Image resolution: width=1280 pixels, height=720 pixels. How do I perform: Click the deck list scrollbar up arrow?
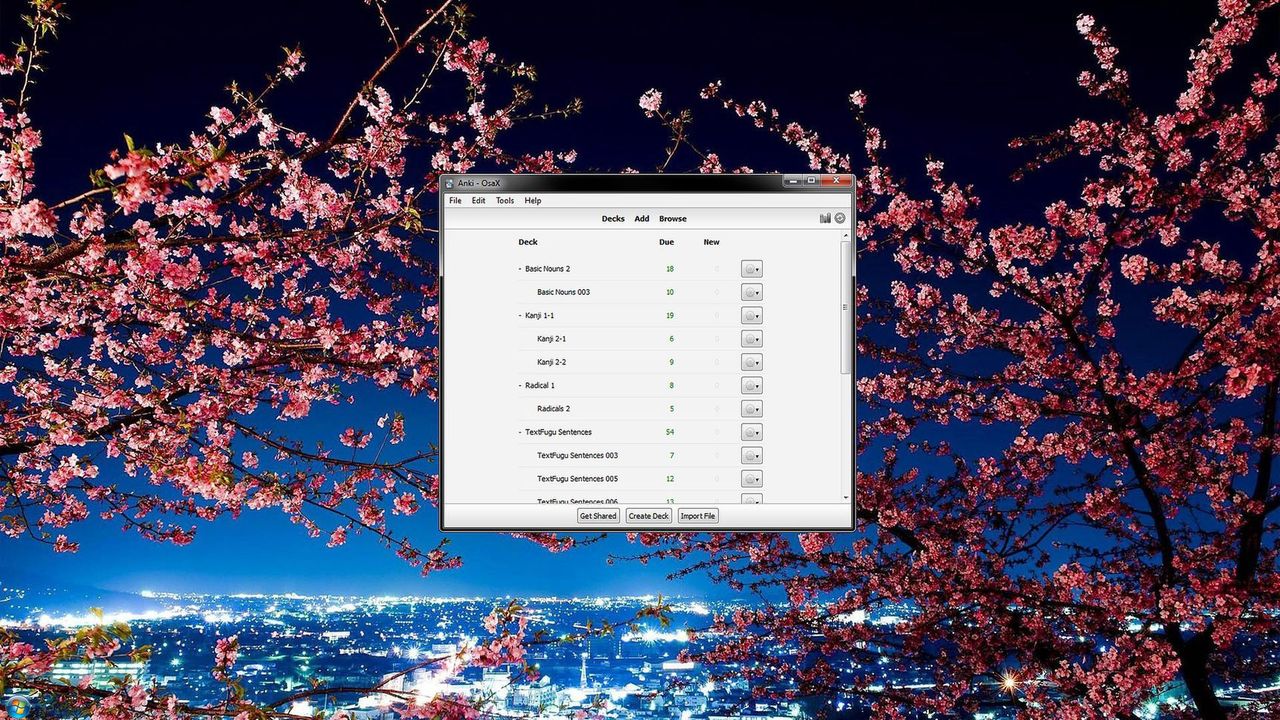[x=846, y=236]
